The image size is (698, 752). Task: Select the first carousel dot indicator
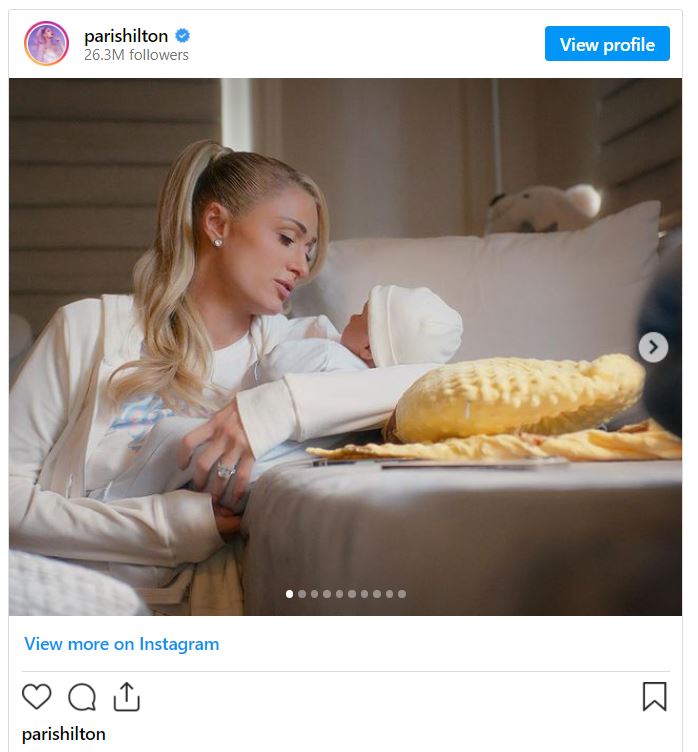click(290, 594)
